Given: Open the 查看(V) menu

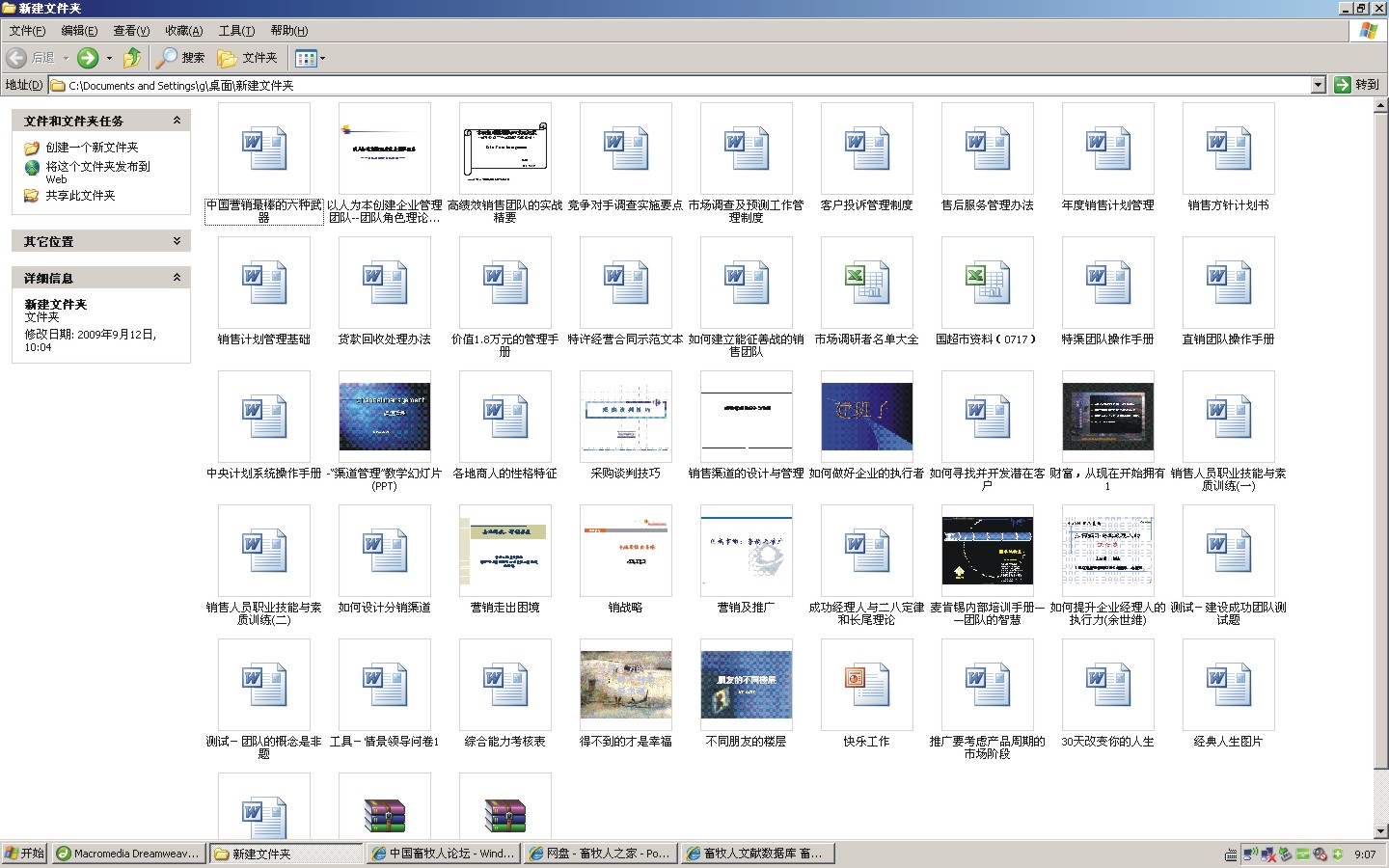Looking at the screenshot, I should coord(131,31).
